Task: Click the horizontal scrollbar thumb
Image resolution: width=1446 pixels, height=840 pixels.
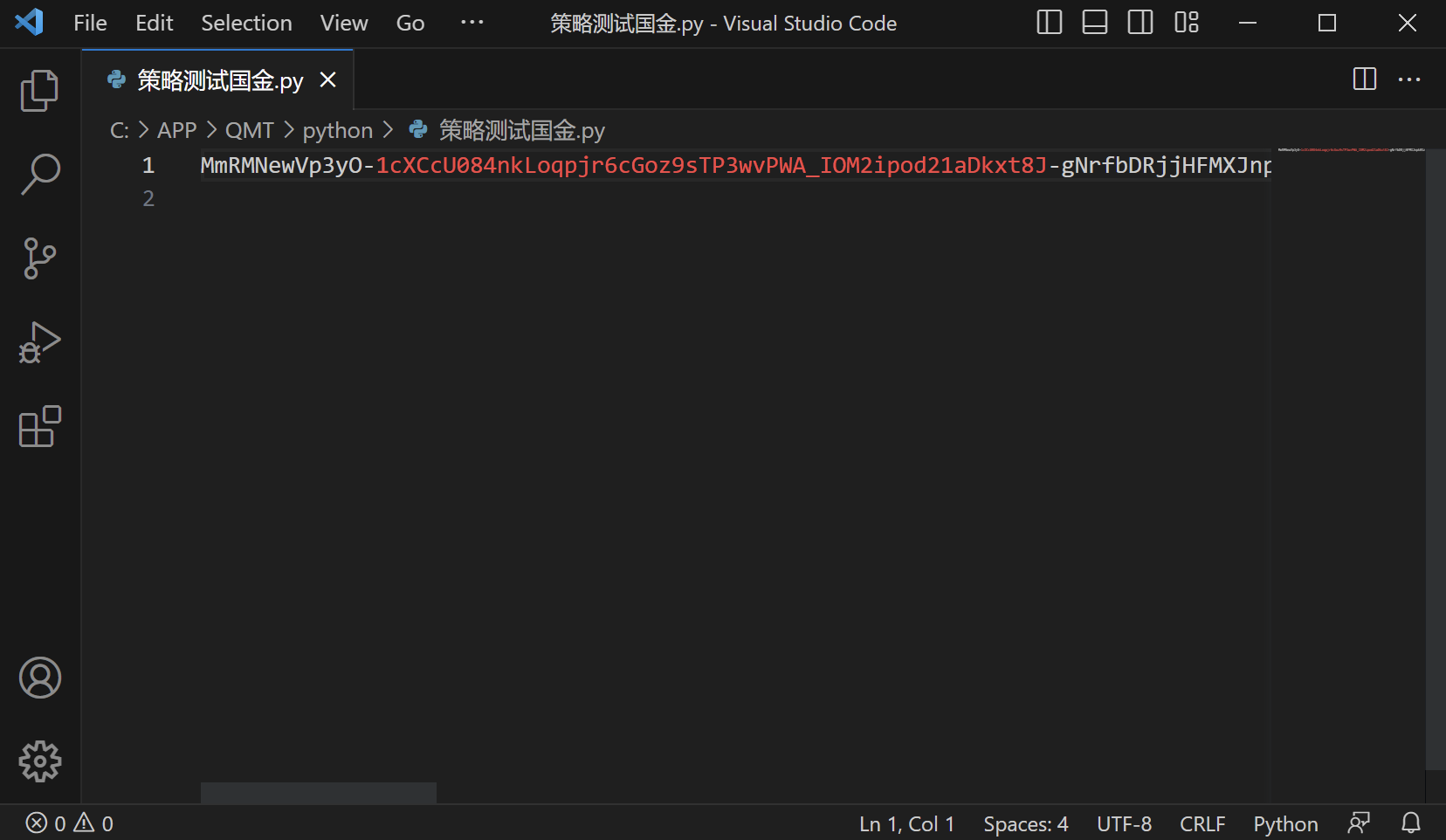Action: click(x=318, y=793)
